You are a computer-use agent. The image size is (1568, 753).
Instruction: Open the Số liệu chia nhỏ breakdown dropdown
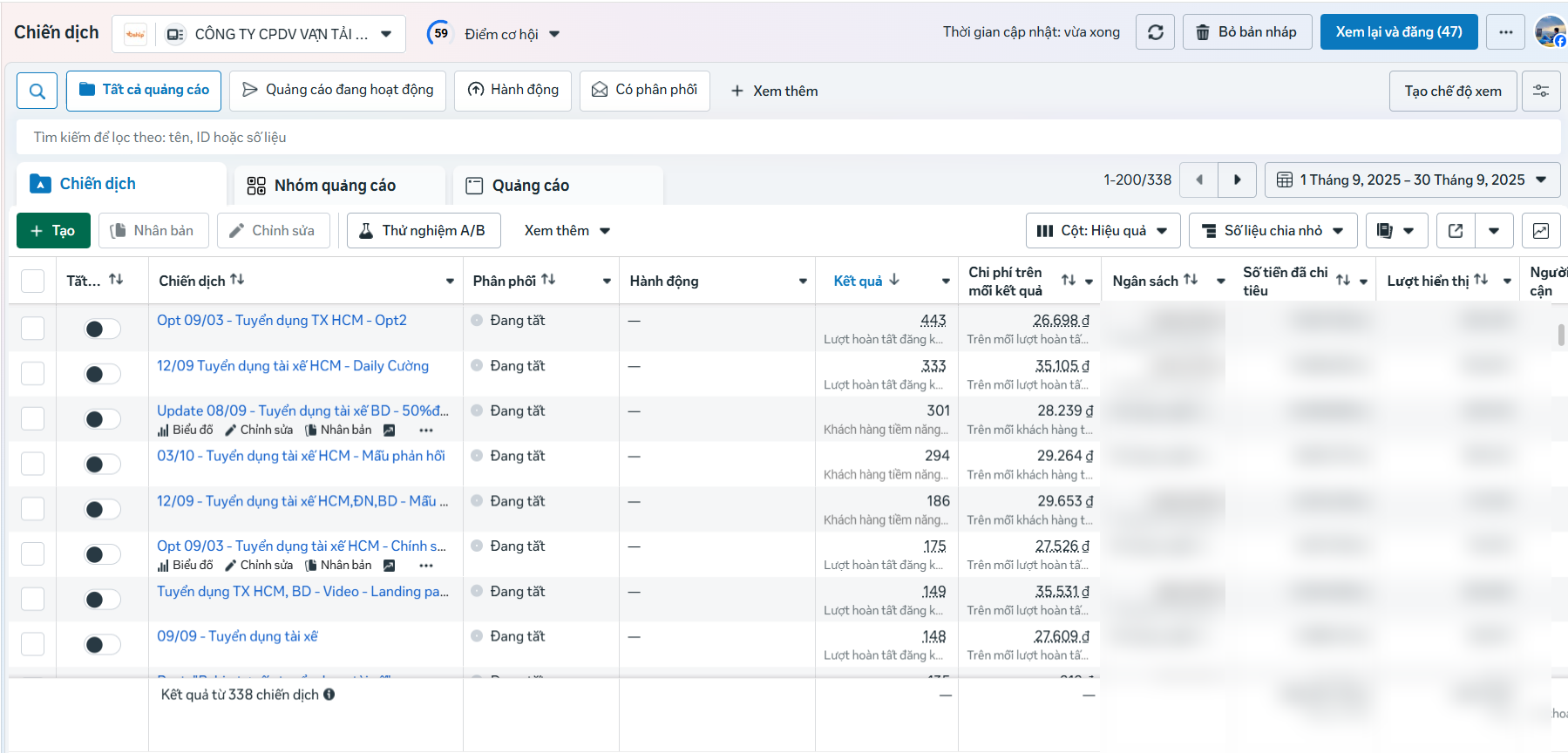1273,231
